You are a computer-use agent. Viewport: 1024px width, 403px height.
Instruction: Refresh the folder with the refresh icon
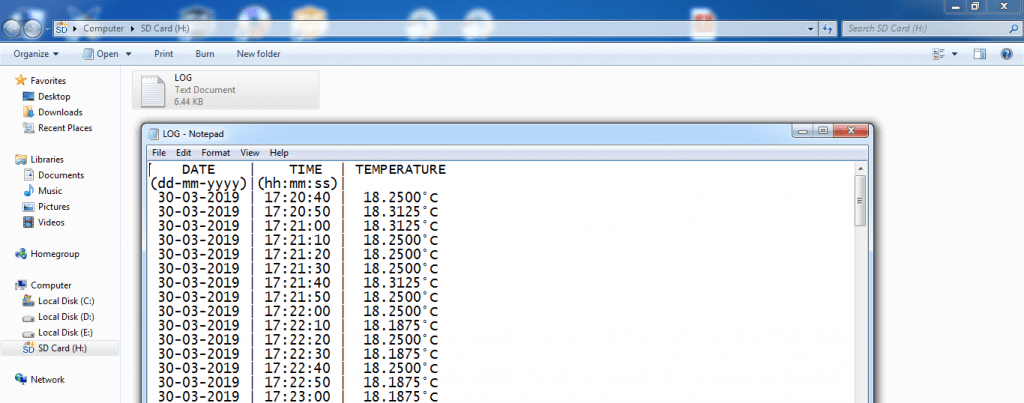pos(828,29)
